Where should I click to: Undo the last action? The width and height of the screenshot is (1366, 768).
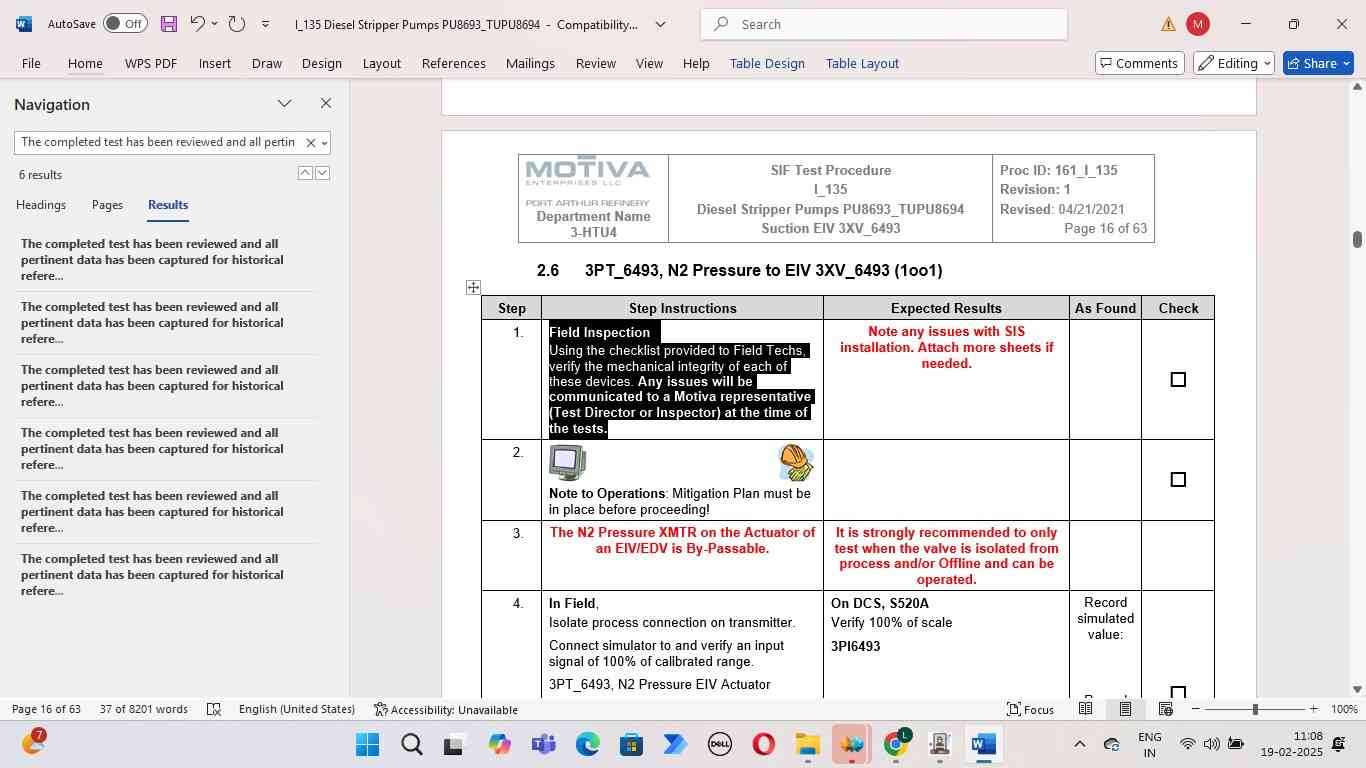click(x=198, y=24)
